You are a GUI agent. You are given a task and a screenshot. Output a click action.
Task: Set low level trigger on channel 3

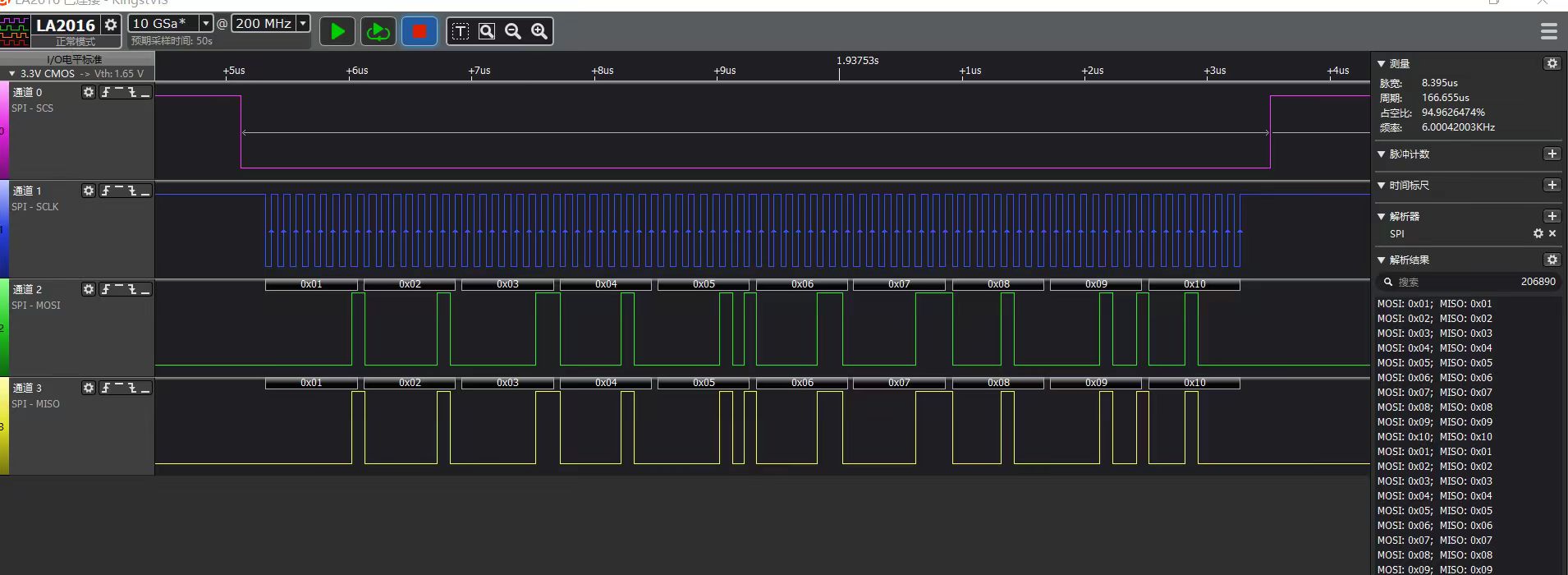coord(145,388)
